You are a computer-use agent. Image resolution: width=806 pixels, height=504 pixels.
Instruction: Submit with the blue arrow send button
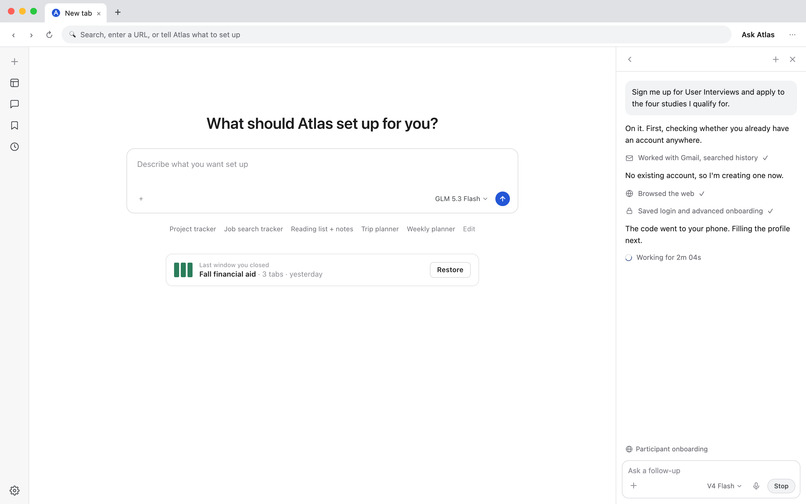pos(502,199)
